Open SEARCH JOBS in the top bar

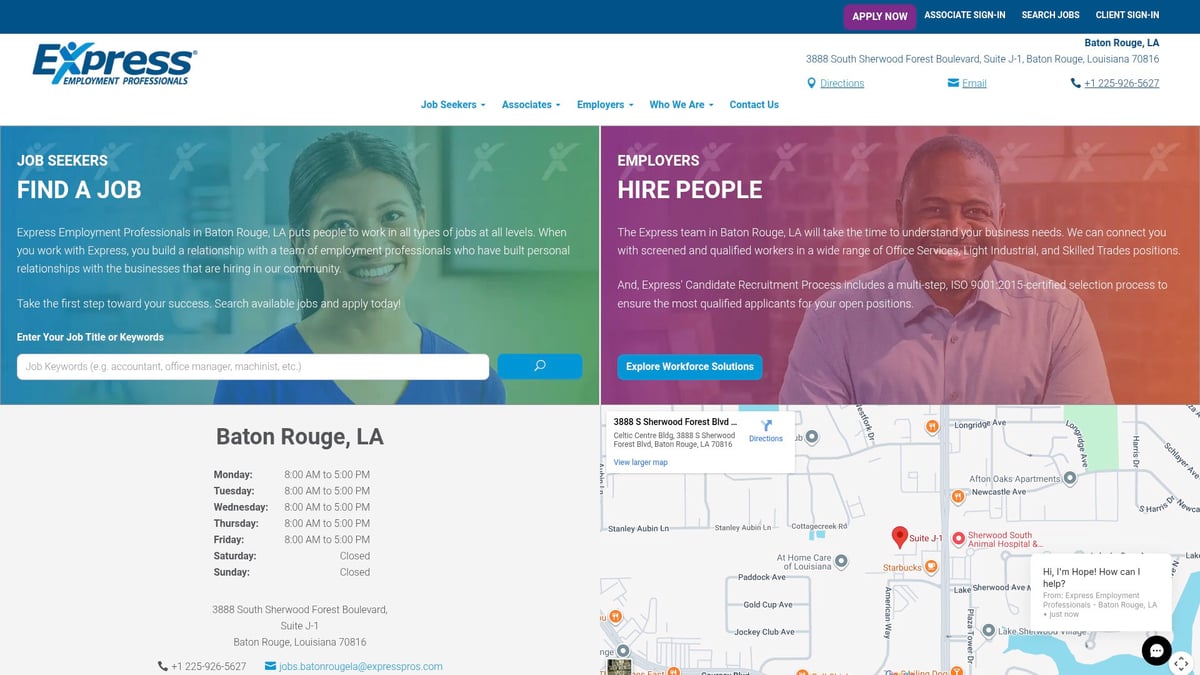pos(1050,15)
